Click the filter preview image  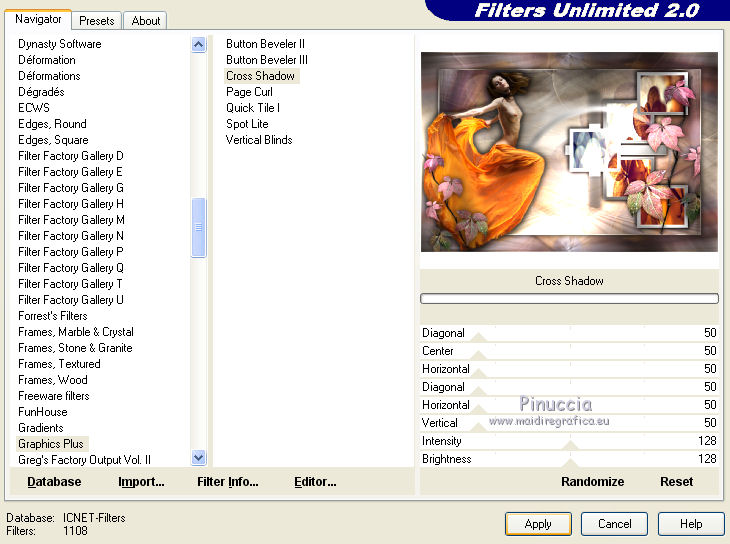pos(569,152)
